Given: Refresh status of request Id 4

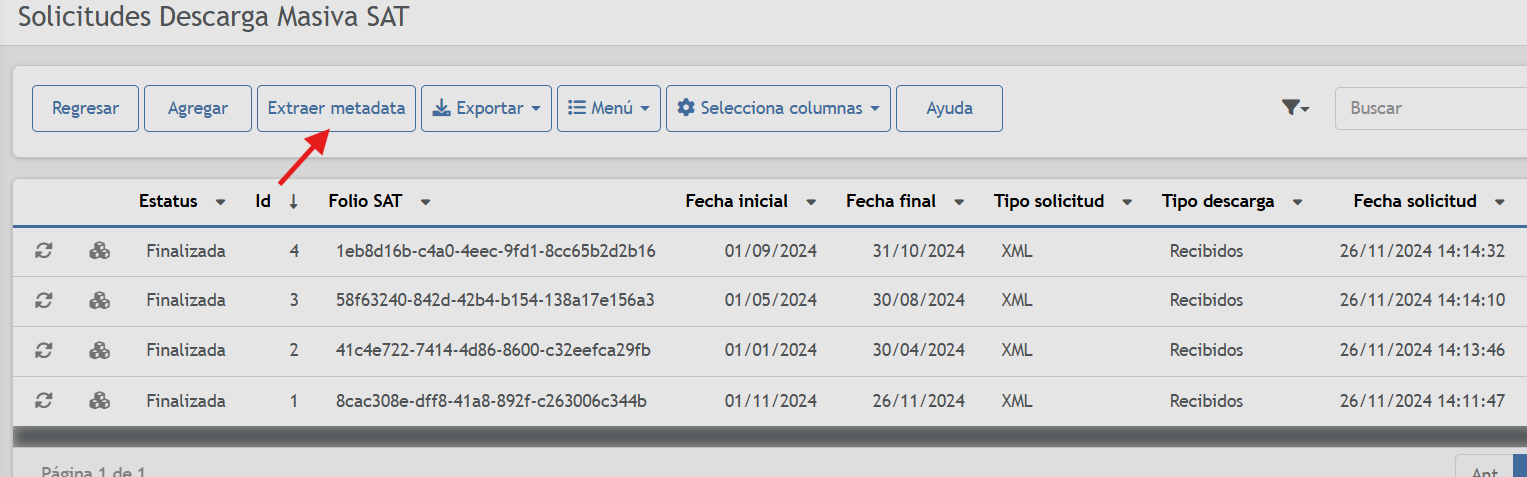Looking at the screenshot, I should (43, 251).
